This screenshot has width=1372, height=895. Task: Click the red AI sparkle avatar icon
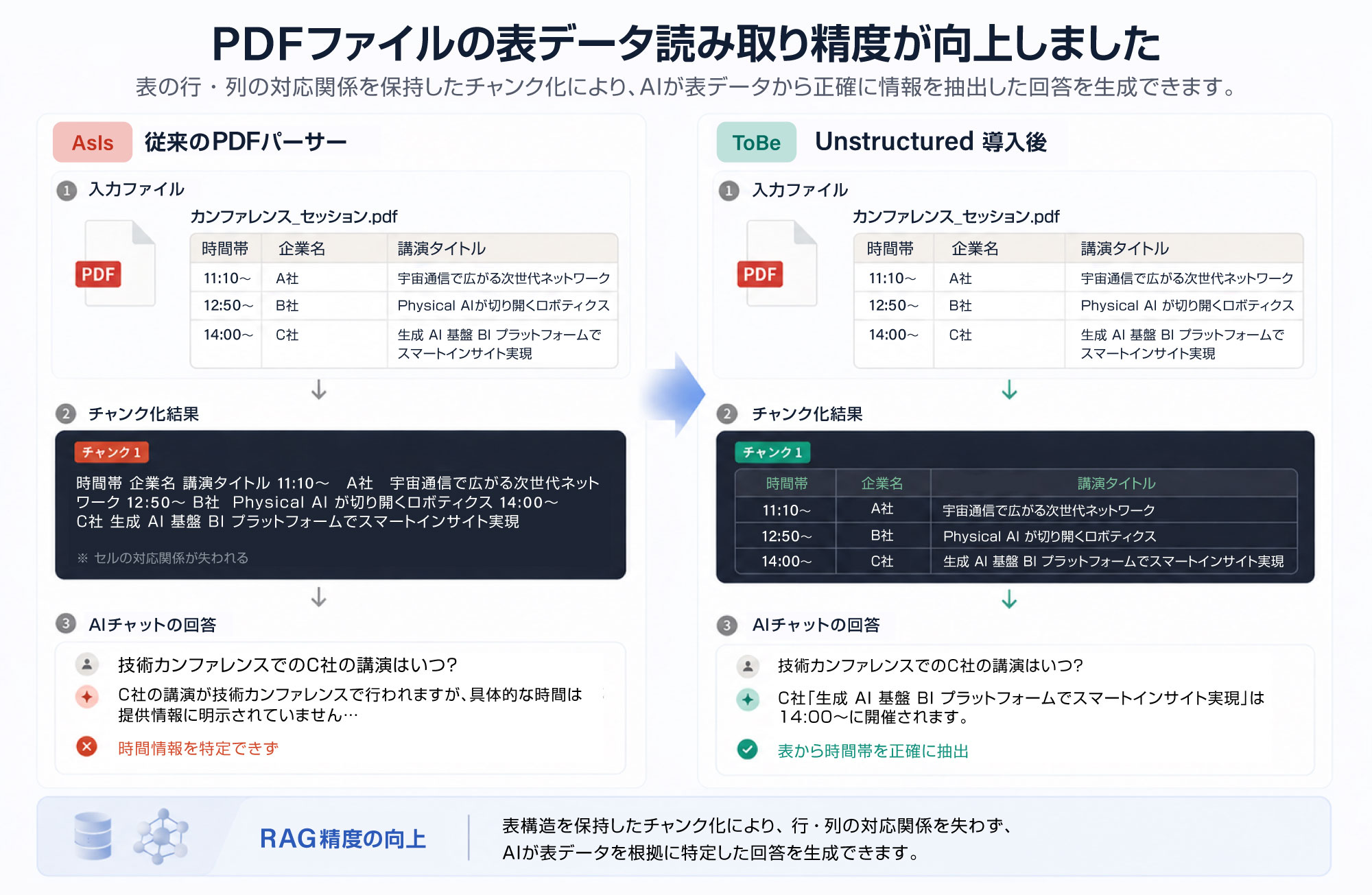pos(87,697)
